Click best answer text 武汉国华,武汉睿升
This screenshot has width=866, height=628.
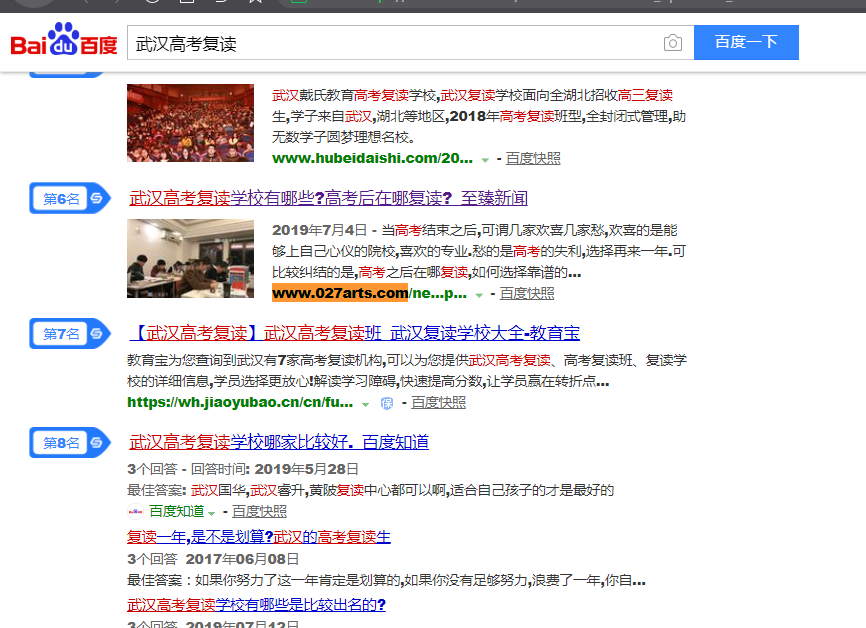[249, 490]
